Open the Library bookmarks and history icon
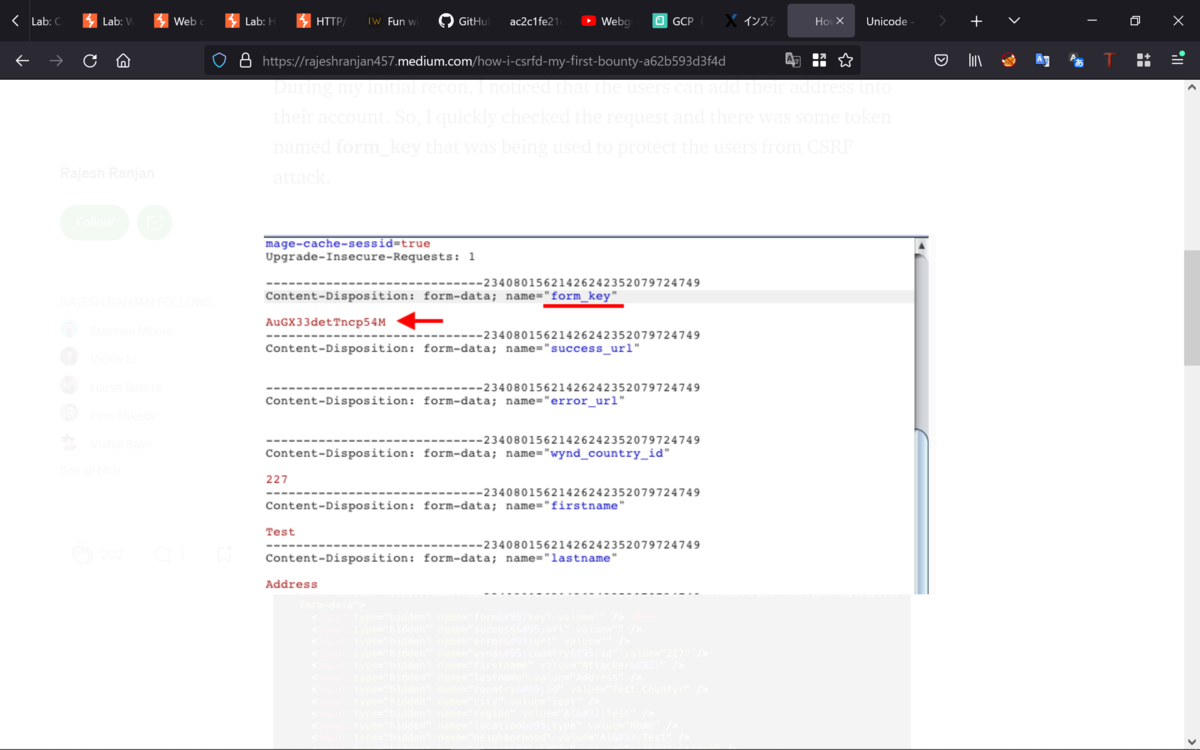1200x750 pixels. (975, 61)
